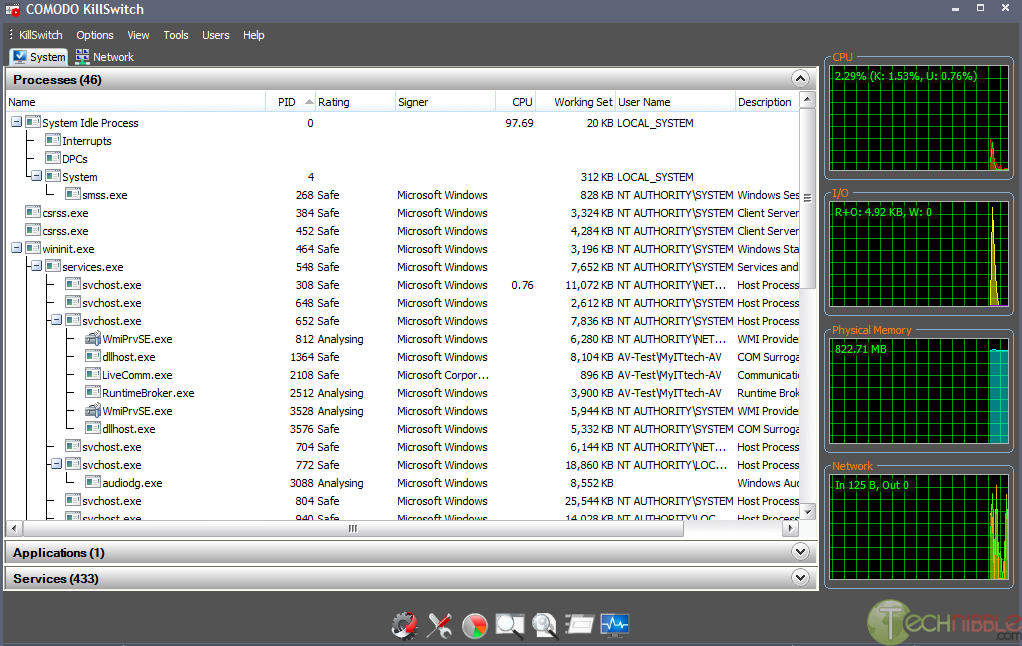The width and height of the screenshot is (1022, 646).
Task: Sort processes by the CPU column header
Action: tap(521, 102)
